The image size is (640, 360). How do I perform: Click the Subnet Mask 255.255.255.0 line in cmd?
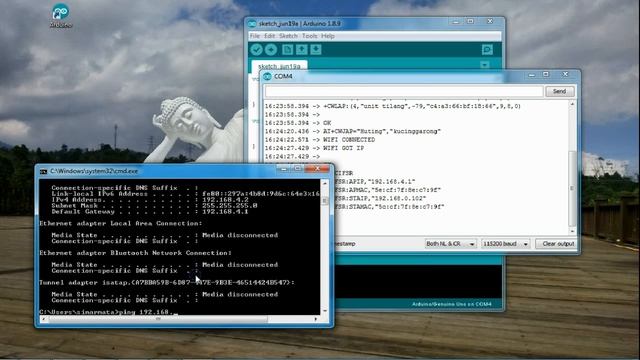coord(154,206)
